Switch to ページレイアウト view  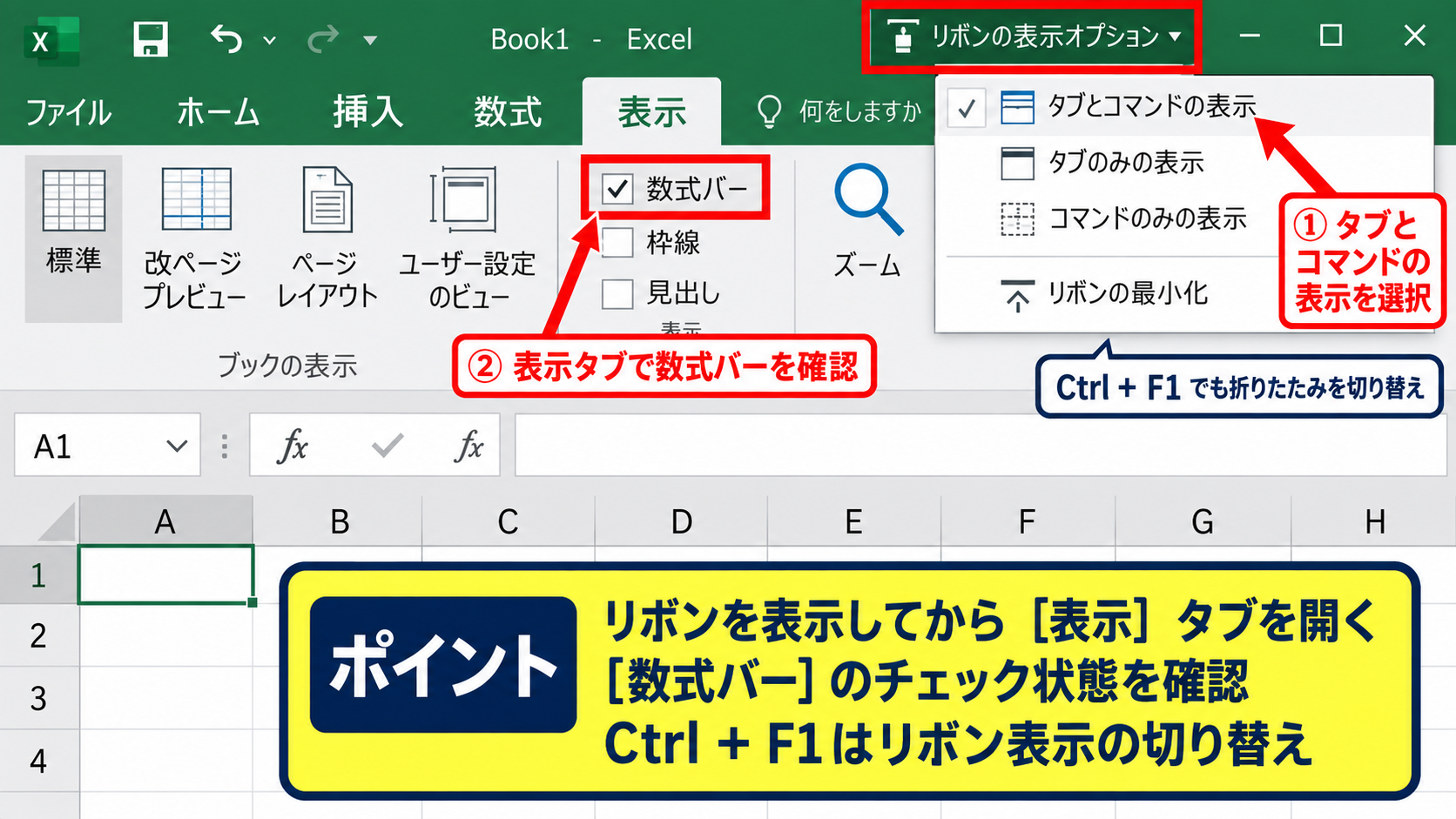[327, 238]
